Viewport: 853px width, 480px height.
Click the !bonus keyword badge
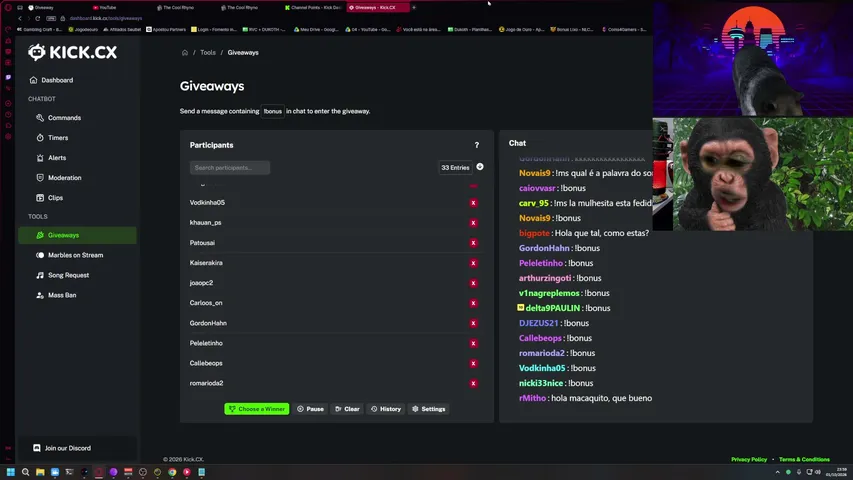pos(273,111)
